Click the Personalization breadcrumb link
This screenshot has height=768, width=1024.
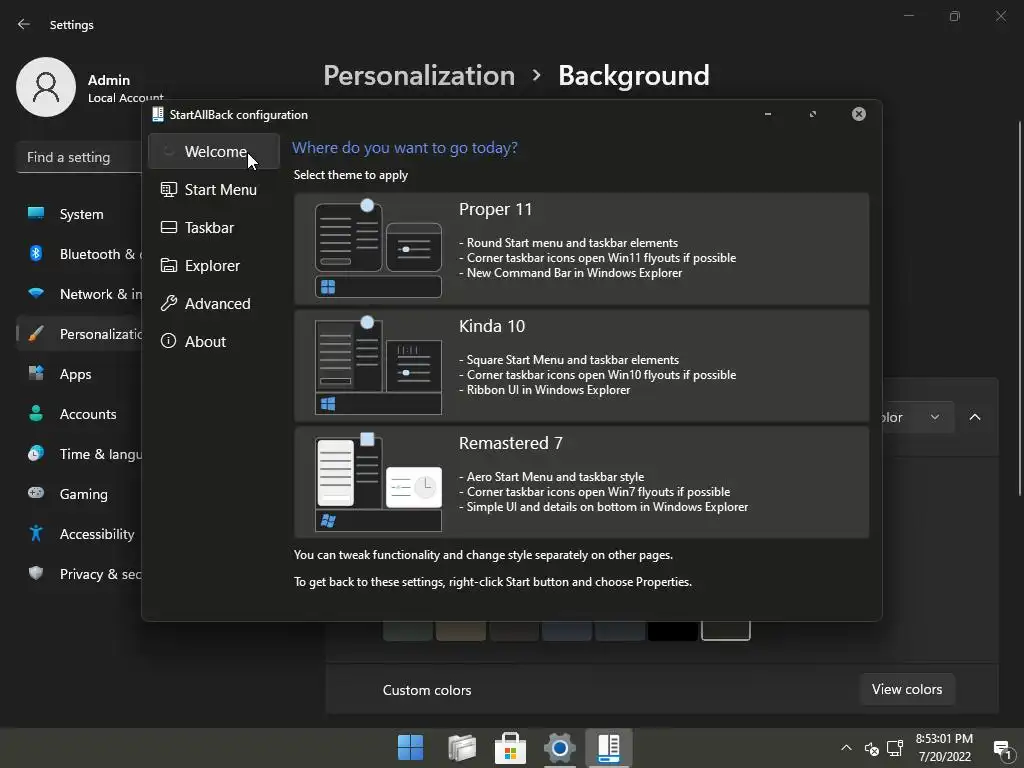click(x=419, y=76)
